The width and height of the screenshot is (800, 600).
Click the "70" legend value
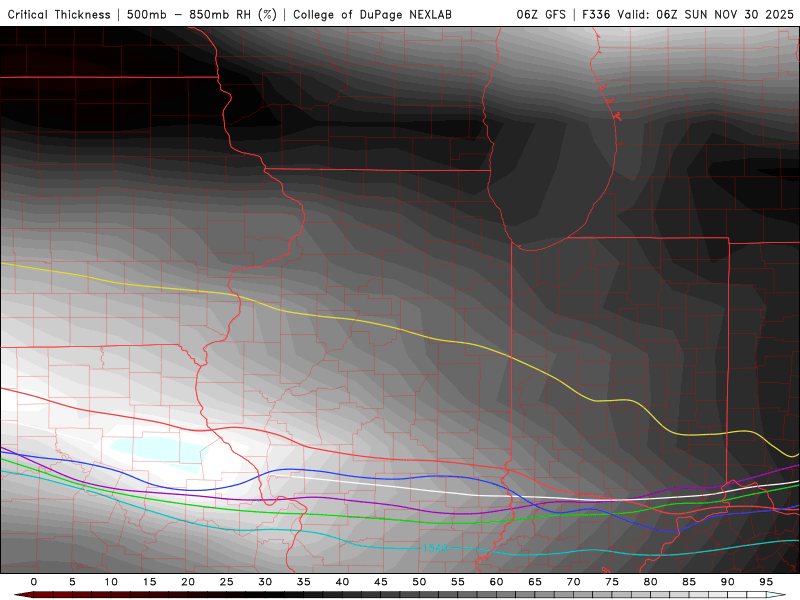point(573,582)
